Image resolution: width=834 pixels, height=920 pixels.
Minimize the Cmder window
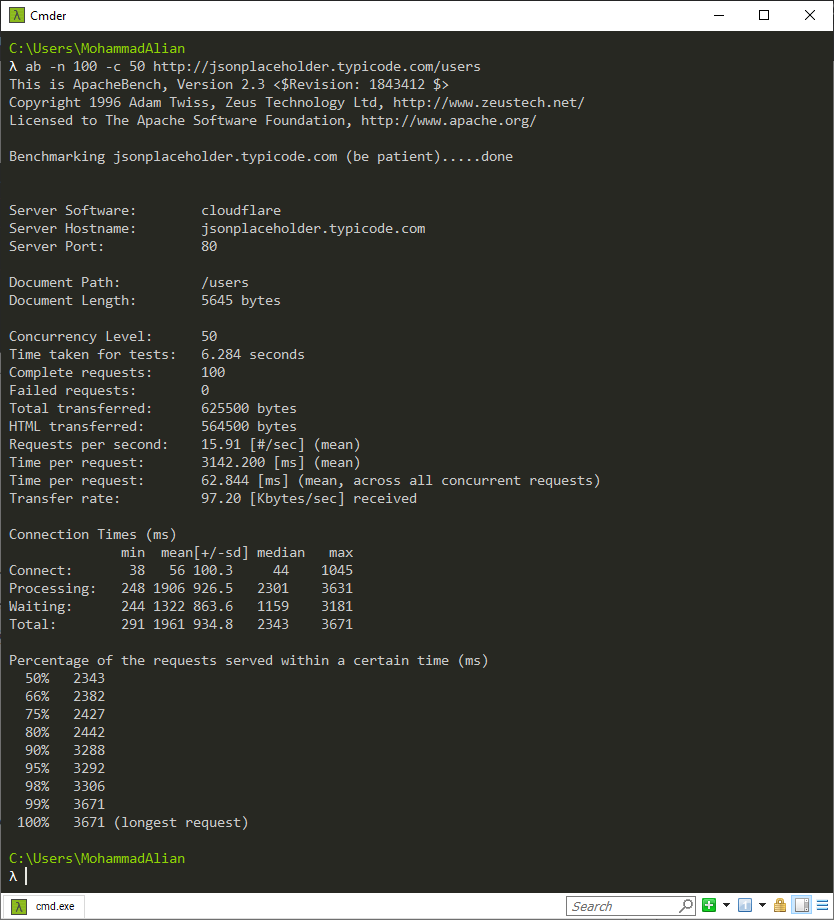click(x=719, y=15)
